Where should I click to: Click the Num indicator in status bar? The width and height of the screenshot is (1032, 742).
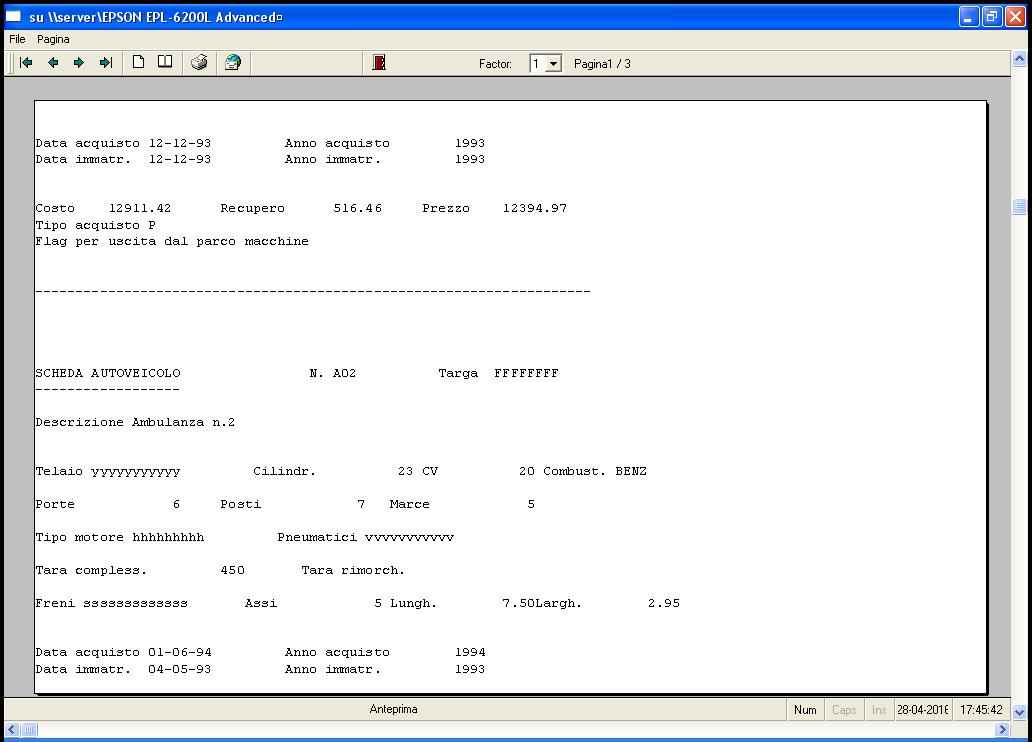point(805,710)
